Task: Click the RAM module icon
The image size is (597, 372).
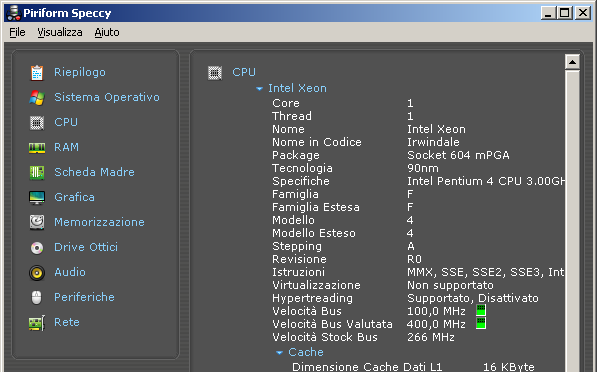Action: pos(37,148)
